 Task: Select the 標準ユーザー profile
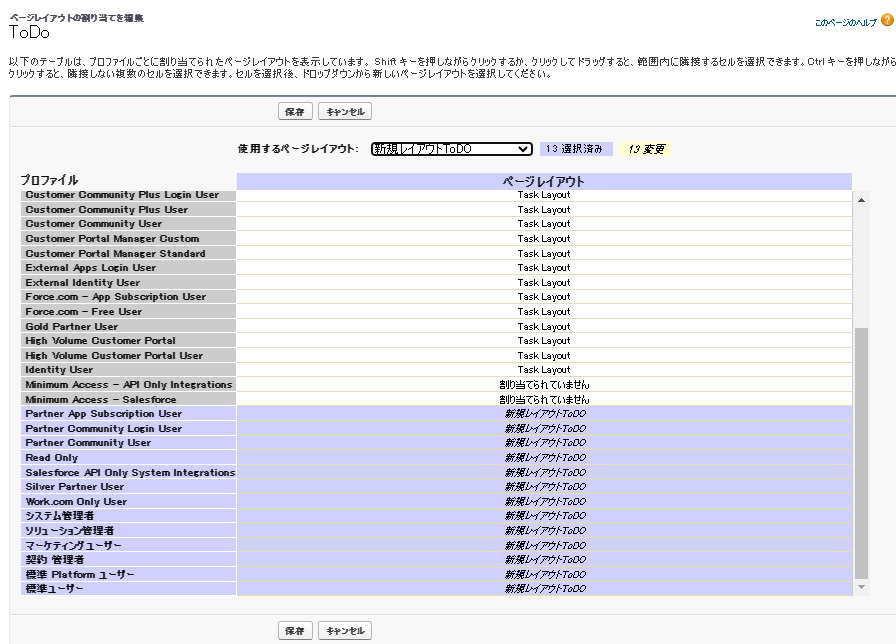129,589
